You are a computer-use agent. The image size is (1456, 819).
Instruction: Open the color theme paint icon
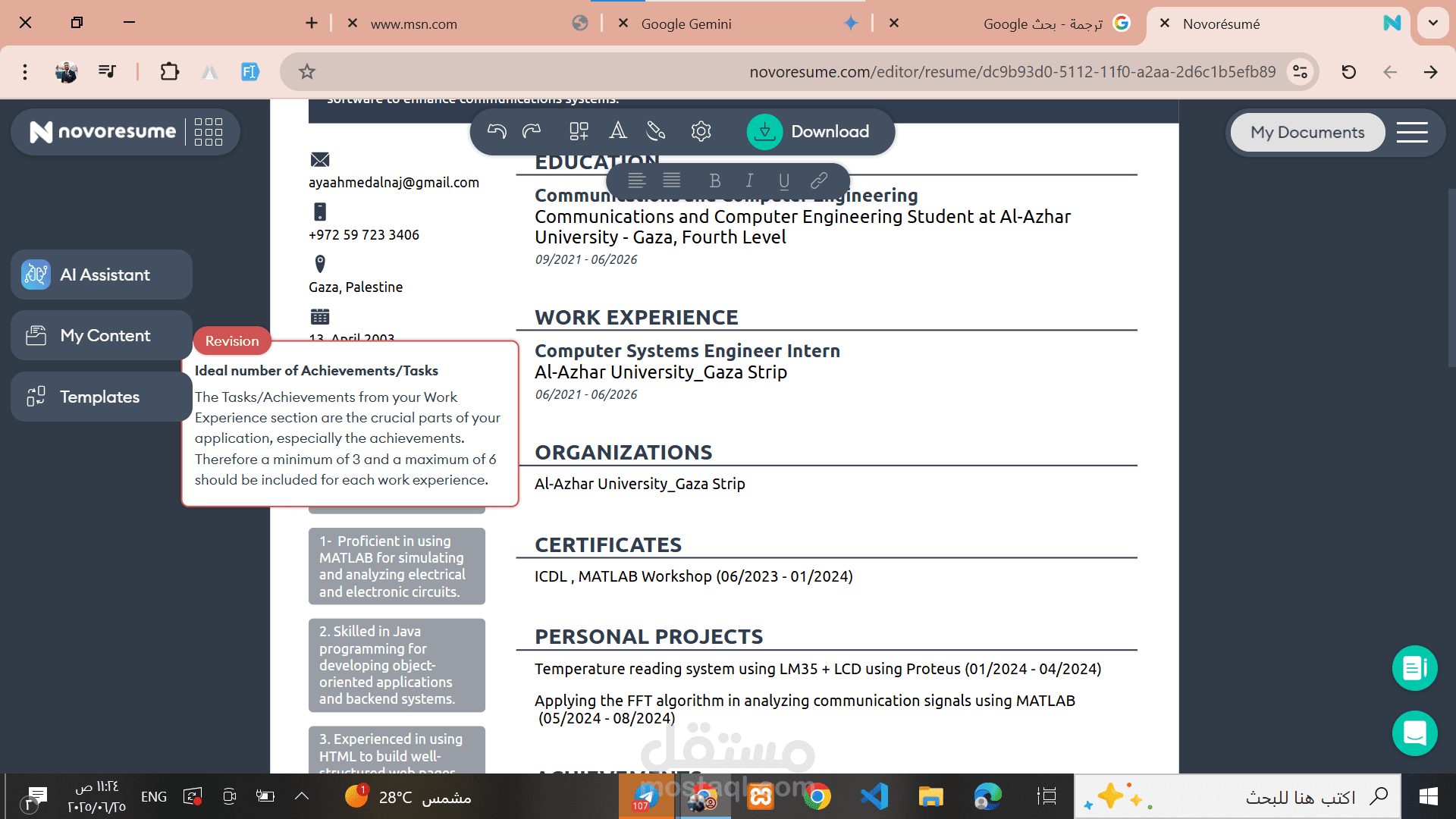click(656, 131)
